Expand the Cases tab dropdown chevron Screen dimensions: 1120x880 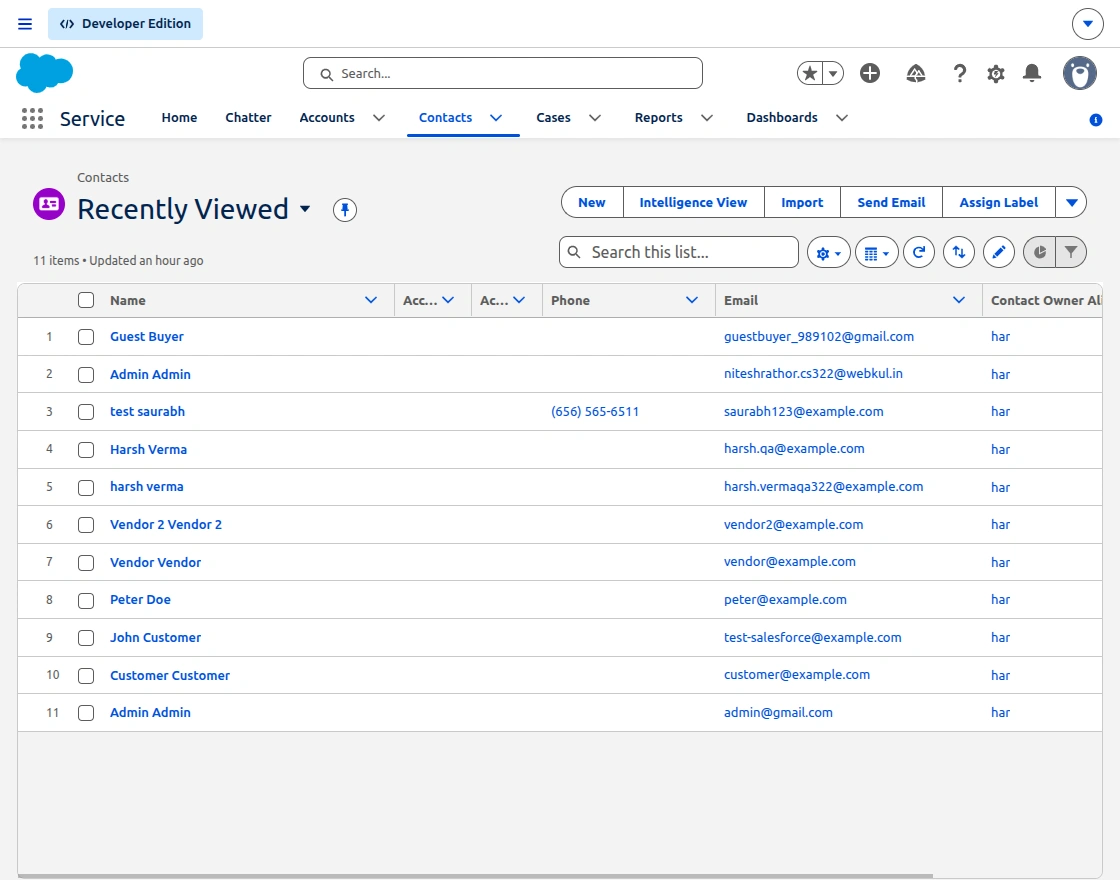click(x=595, y=118)
